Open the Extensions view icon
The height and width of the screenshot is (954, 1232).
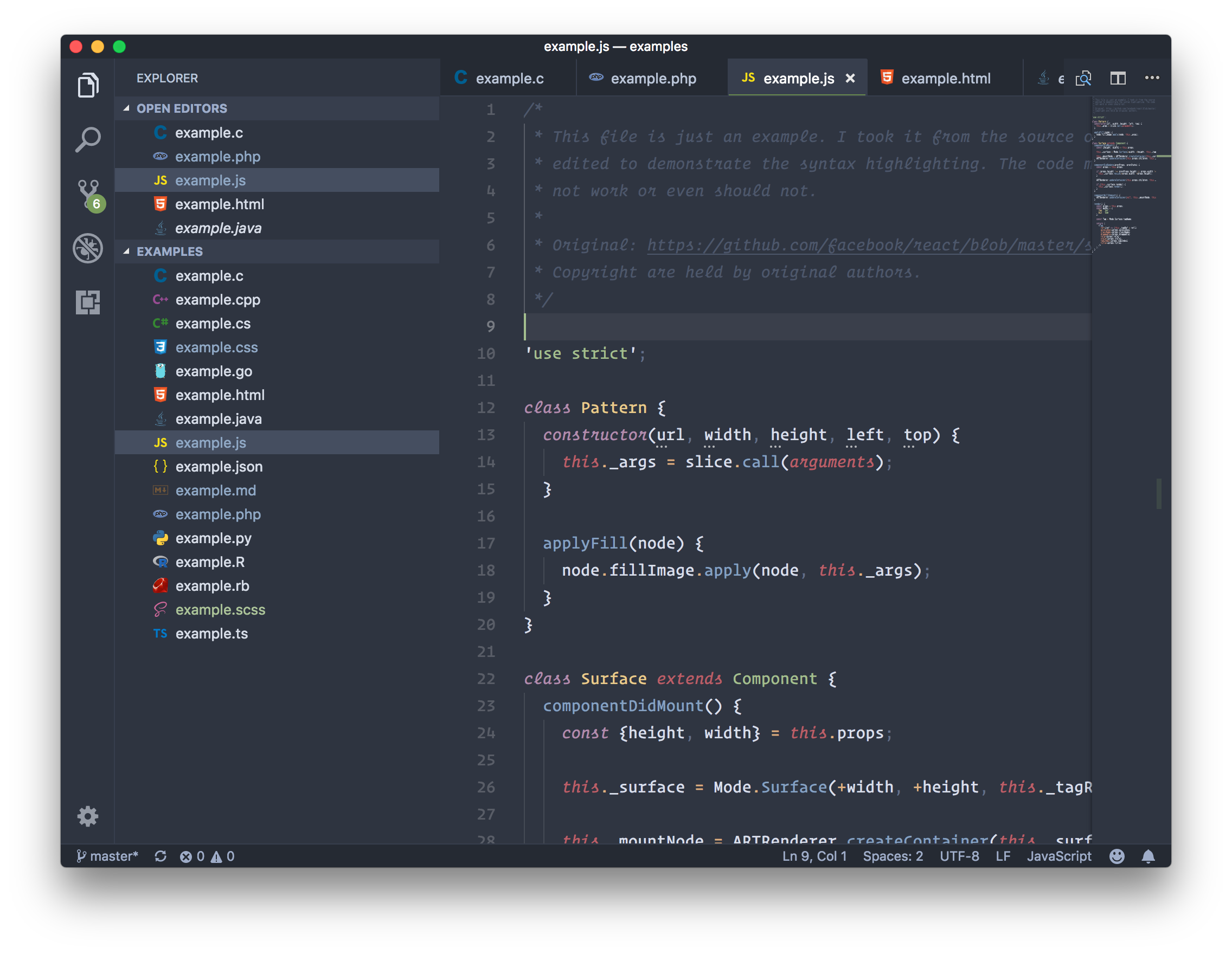pos(88,302)
